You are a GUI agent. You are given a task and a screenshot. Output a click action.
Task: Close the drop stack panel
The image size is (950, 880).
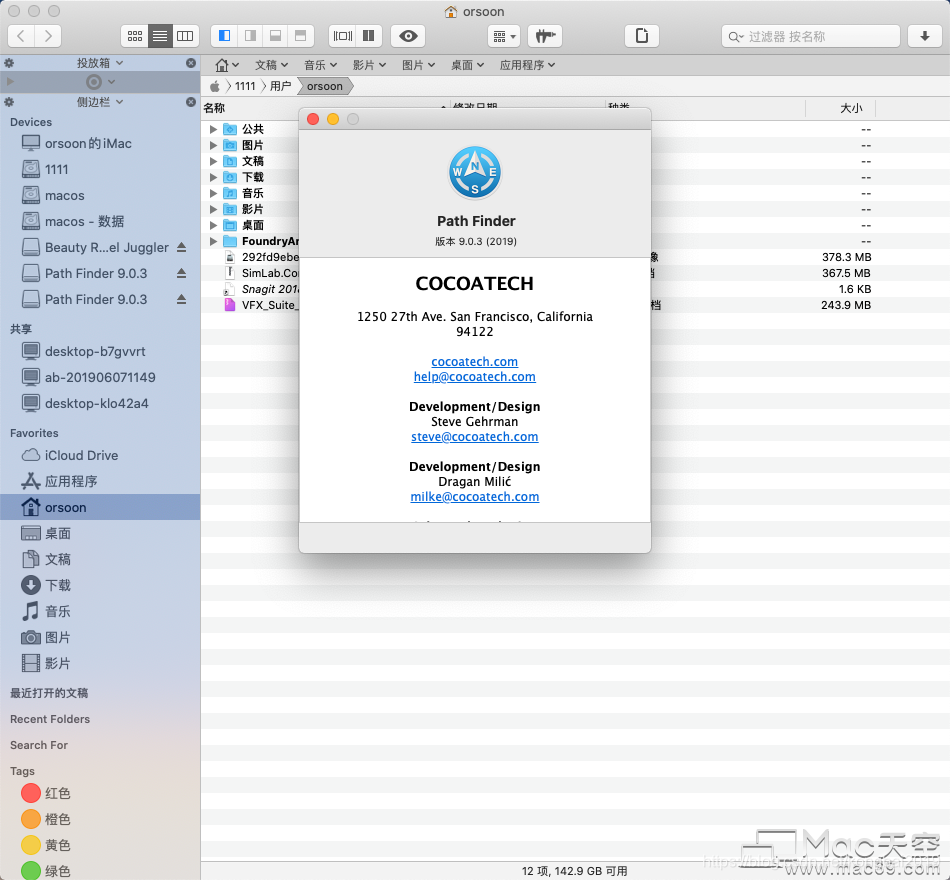(191, 63)
